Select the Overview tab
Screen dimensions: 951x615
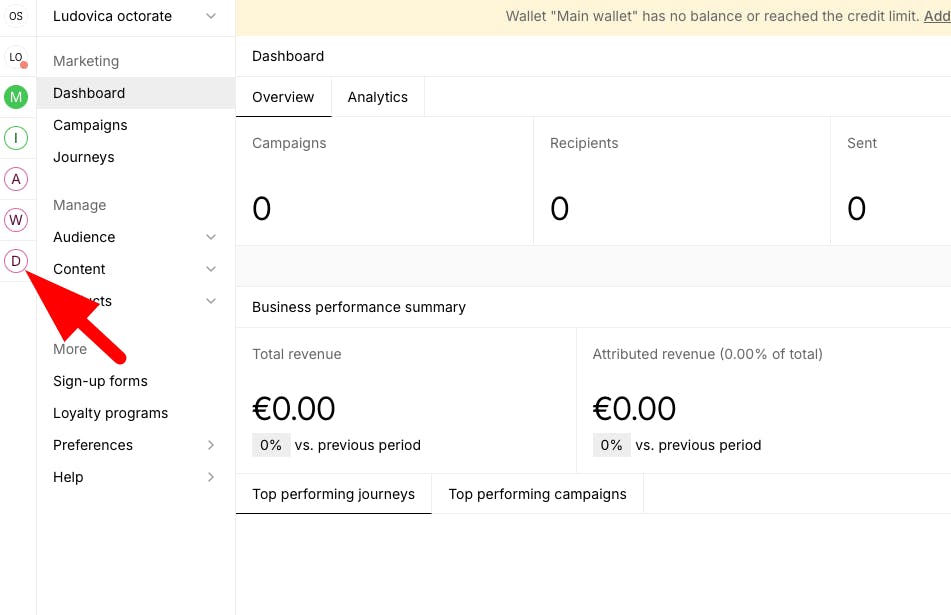click(x=283, y=97)
